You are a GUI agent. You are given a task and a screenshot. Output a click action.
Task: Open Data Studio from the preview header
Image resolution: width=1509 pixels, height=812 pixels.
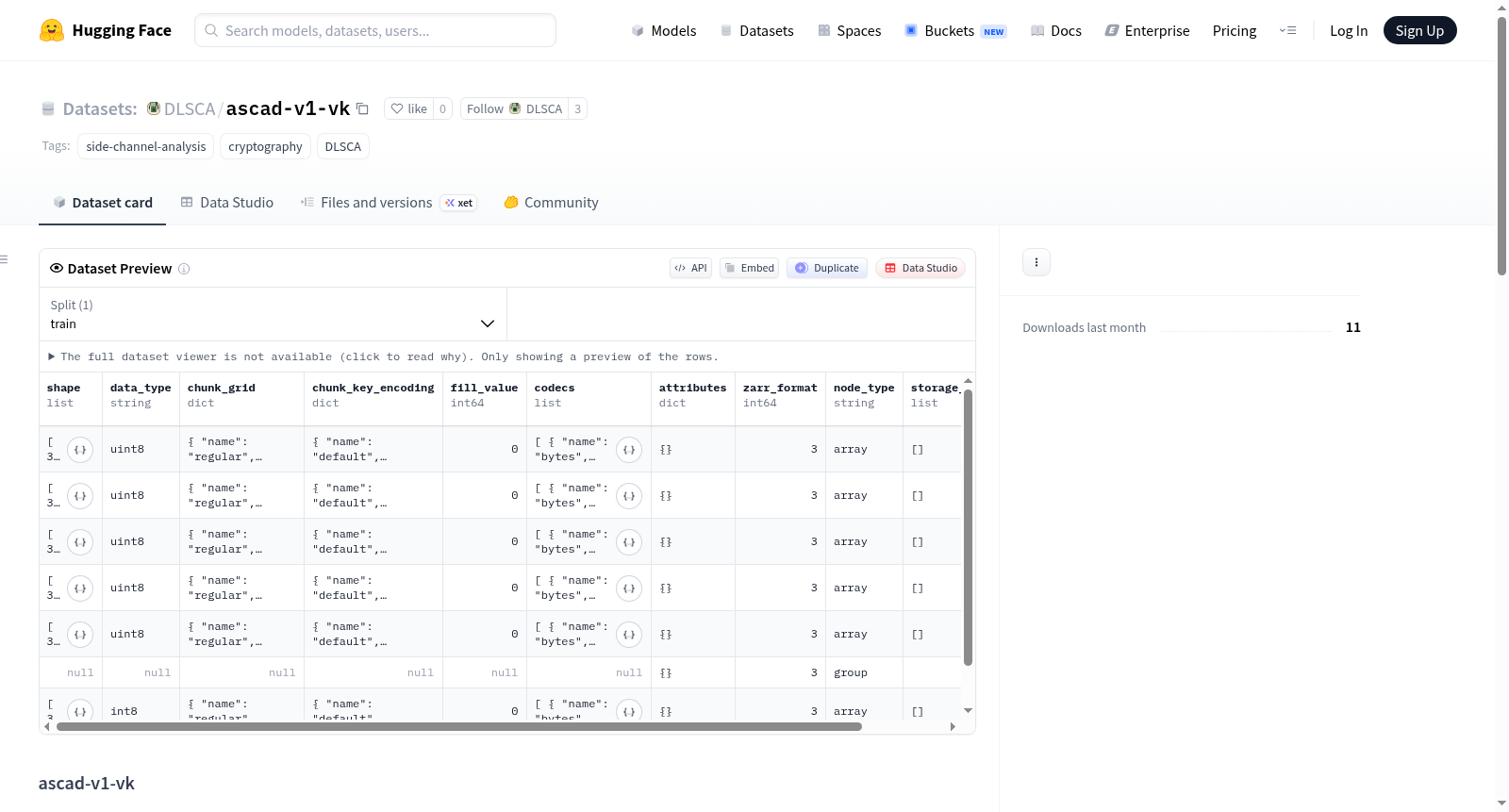click(x=920, y=268)
